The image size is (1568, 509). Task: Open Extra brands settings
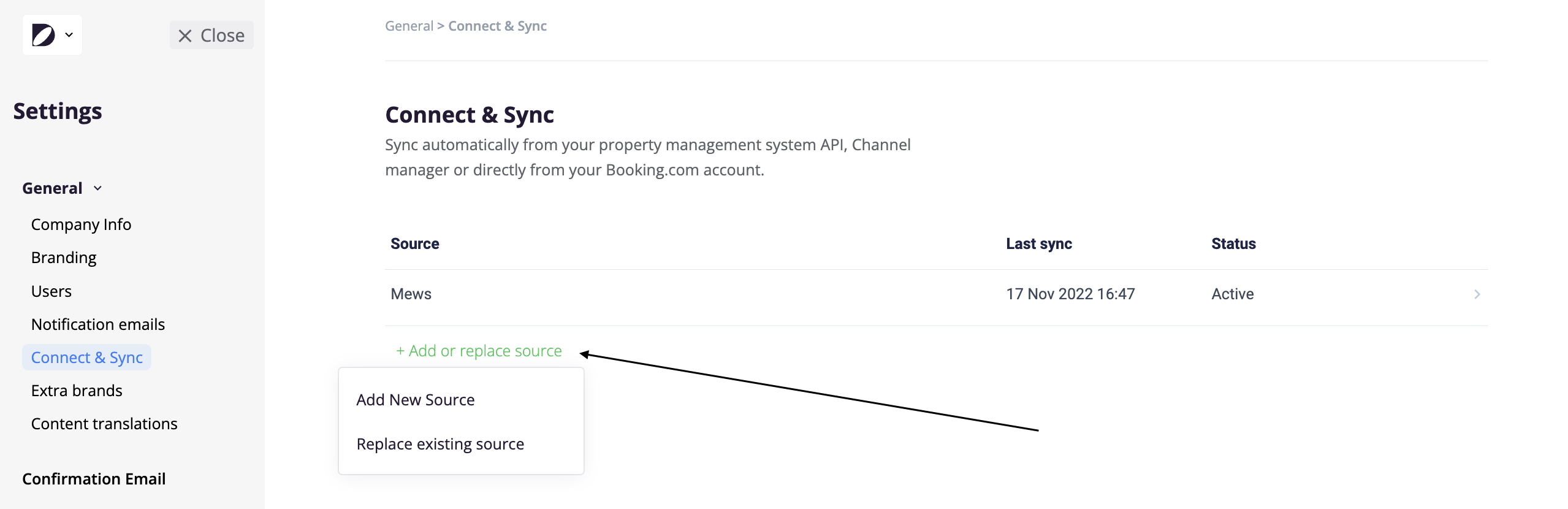pos(77,391)
